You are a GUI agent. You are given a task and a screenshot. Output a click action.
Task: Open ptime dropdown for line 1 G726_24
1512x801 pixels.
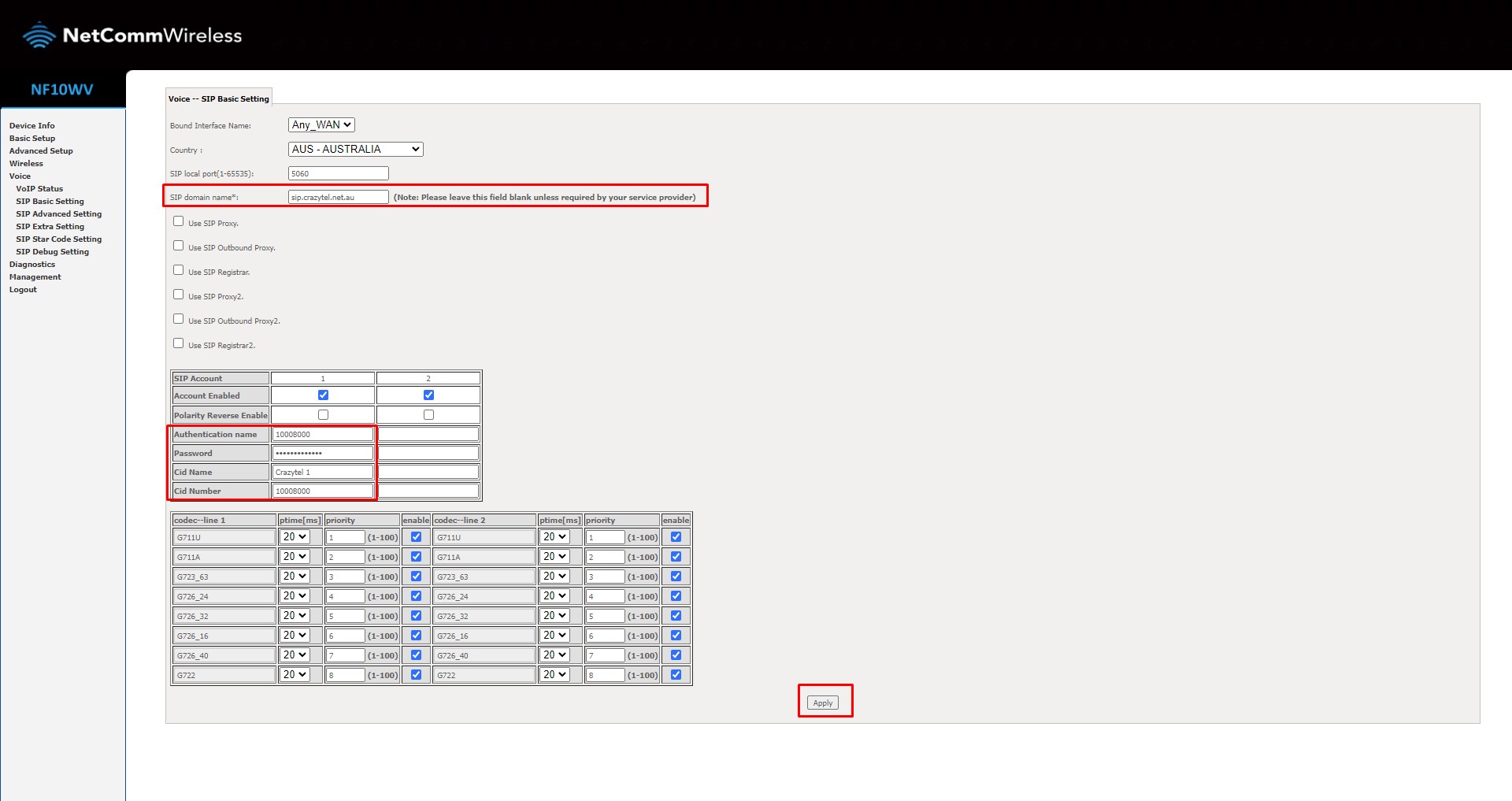point(295,596)
